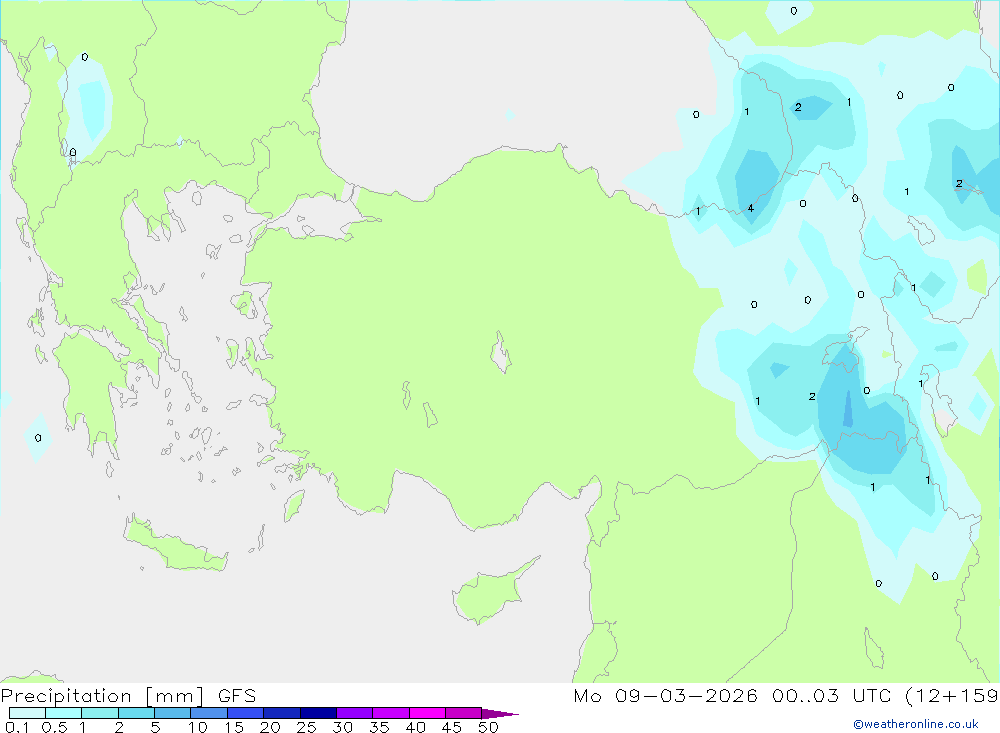
Task: Choose the 2–5 mm legend color swatch
Action: (x=136, y=713)
